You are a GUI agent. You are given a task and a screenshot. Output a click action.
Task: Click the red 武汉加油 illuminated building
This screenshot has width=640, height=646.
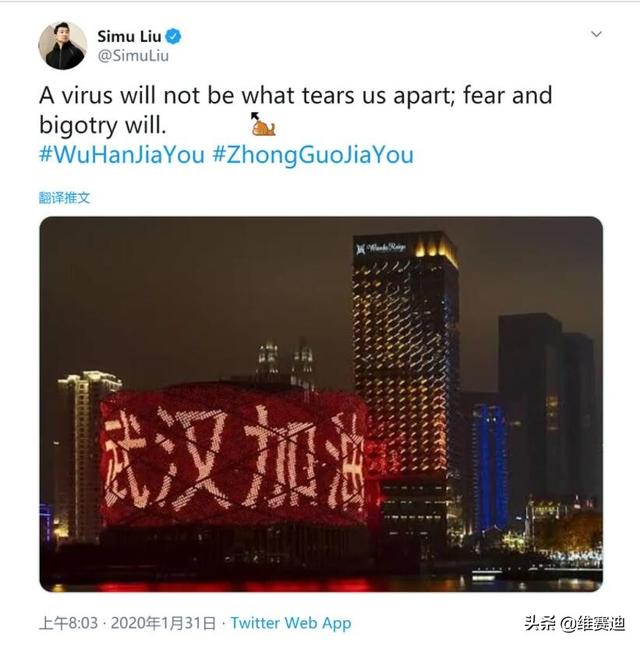pyautogui.click(x=233, y=457)
